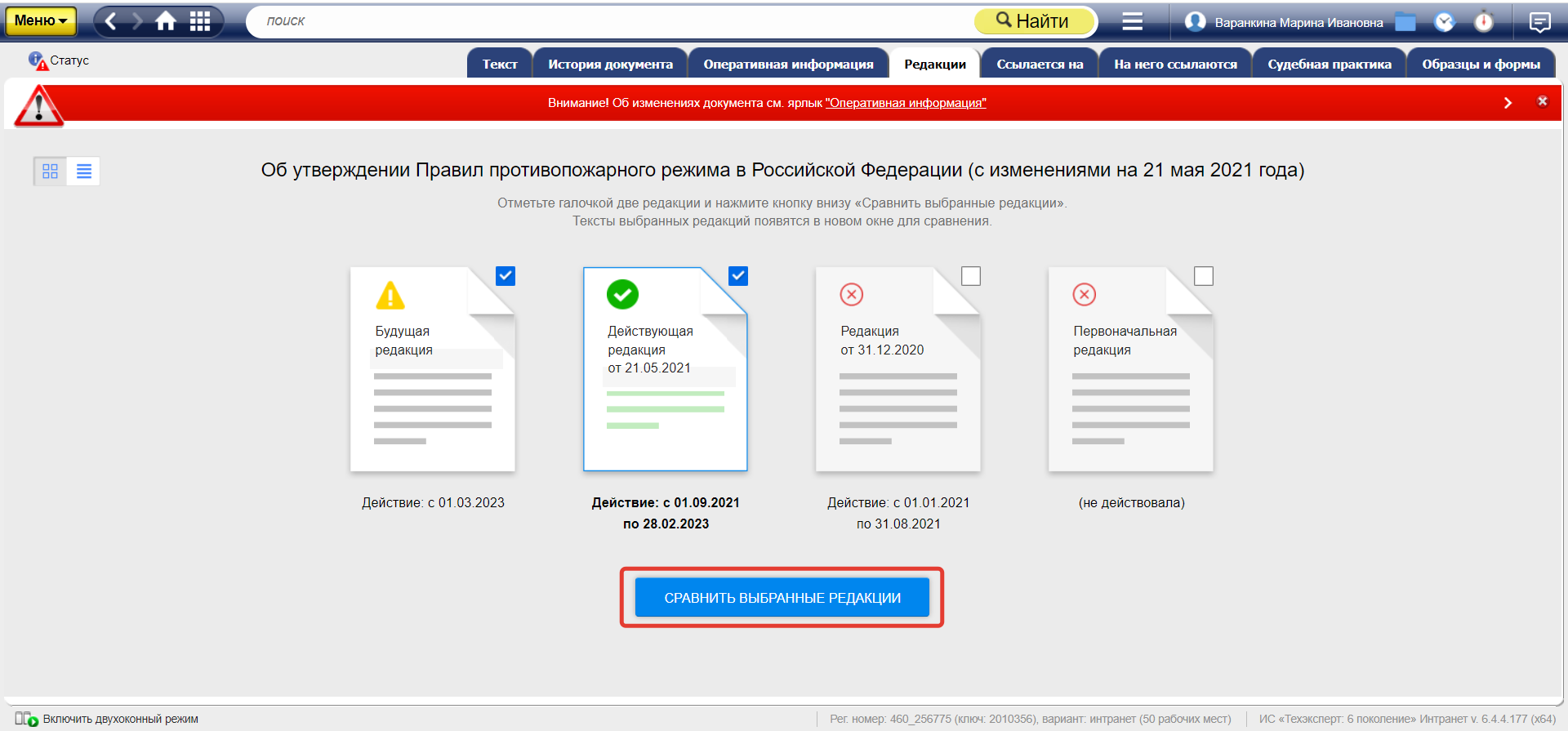This screenshot has width=1568, height=731.
Task: Switch to tile view mode
Action: point(50,171)
